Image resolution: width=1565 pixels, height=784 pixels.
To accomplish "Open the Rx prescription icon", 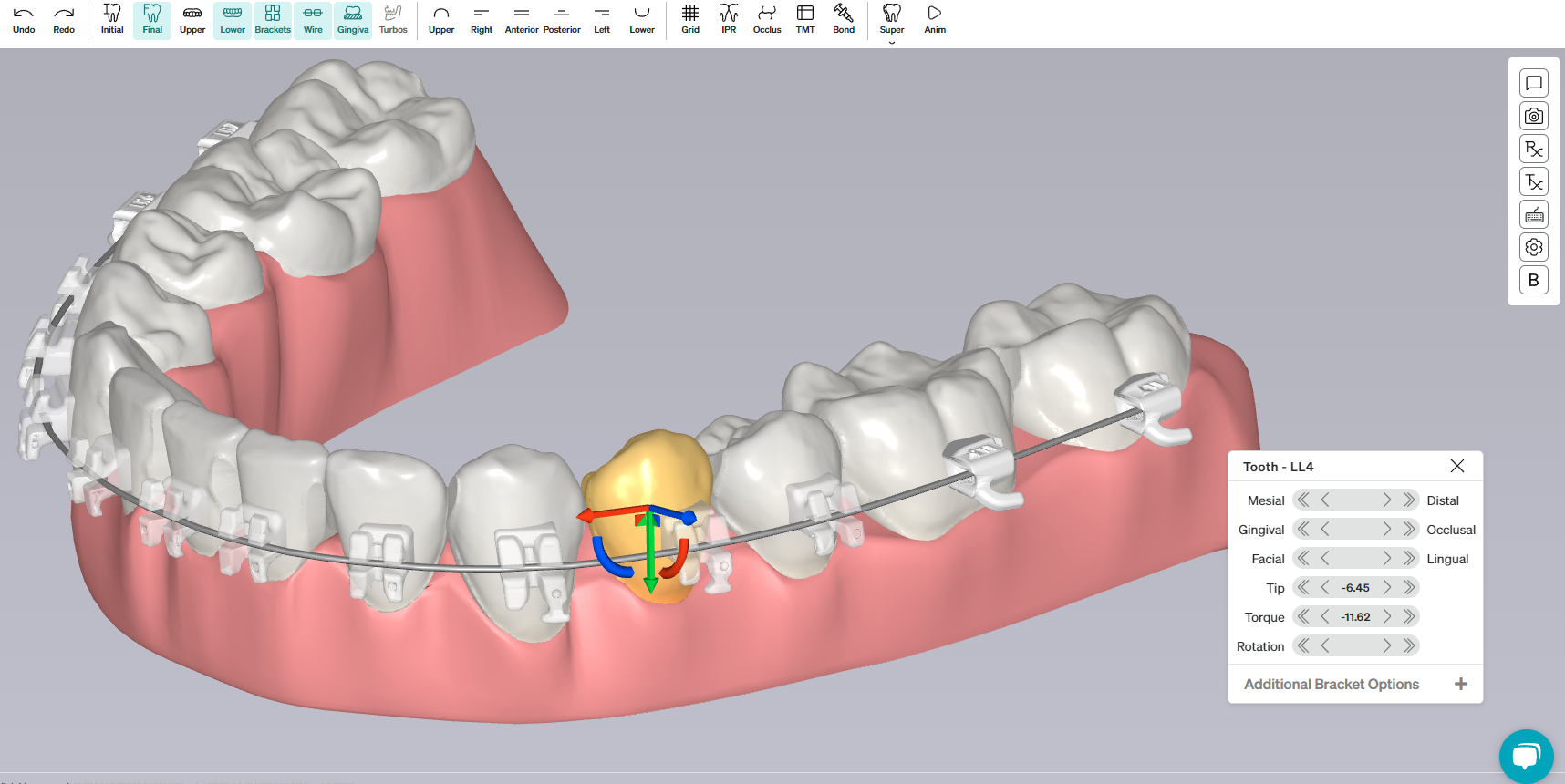I will [1534, 149].
